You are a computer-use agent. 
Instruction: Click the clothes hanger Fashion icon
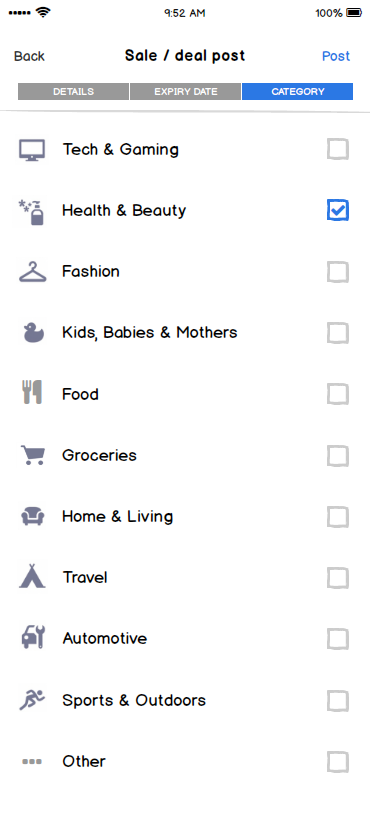click(32, 272)
